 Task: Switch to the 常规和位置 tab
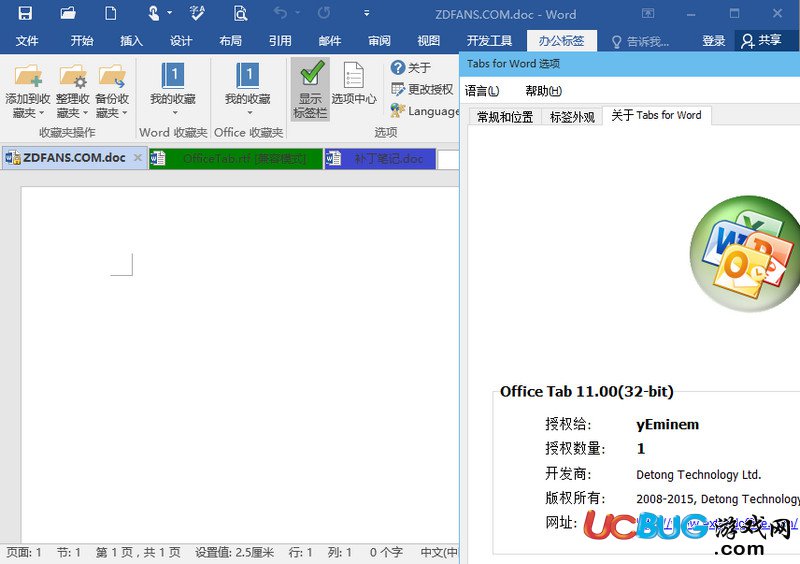505,117
